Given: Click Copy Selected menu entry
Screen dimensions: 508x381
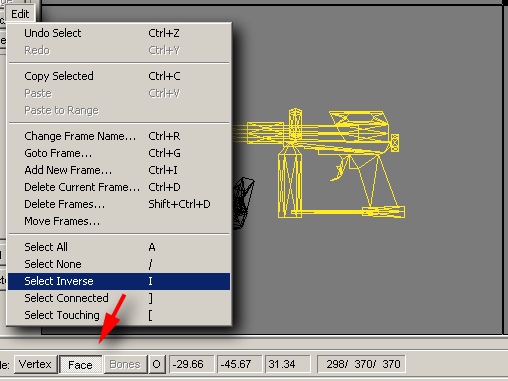Looking at the screenshot, I should click(119, 76).
